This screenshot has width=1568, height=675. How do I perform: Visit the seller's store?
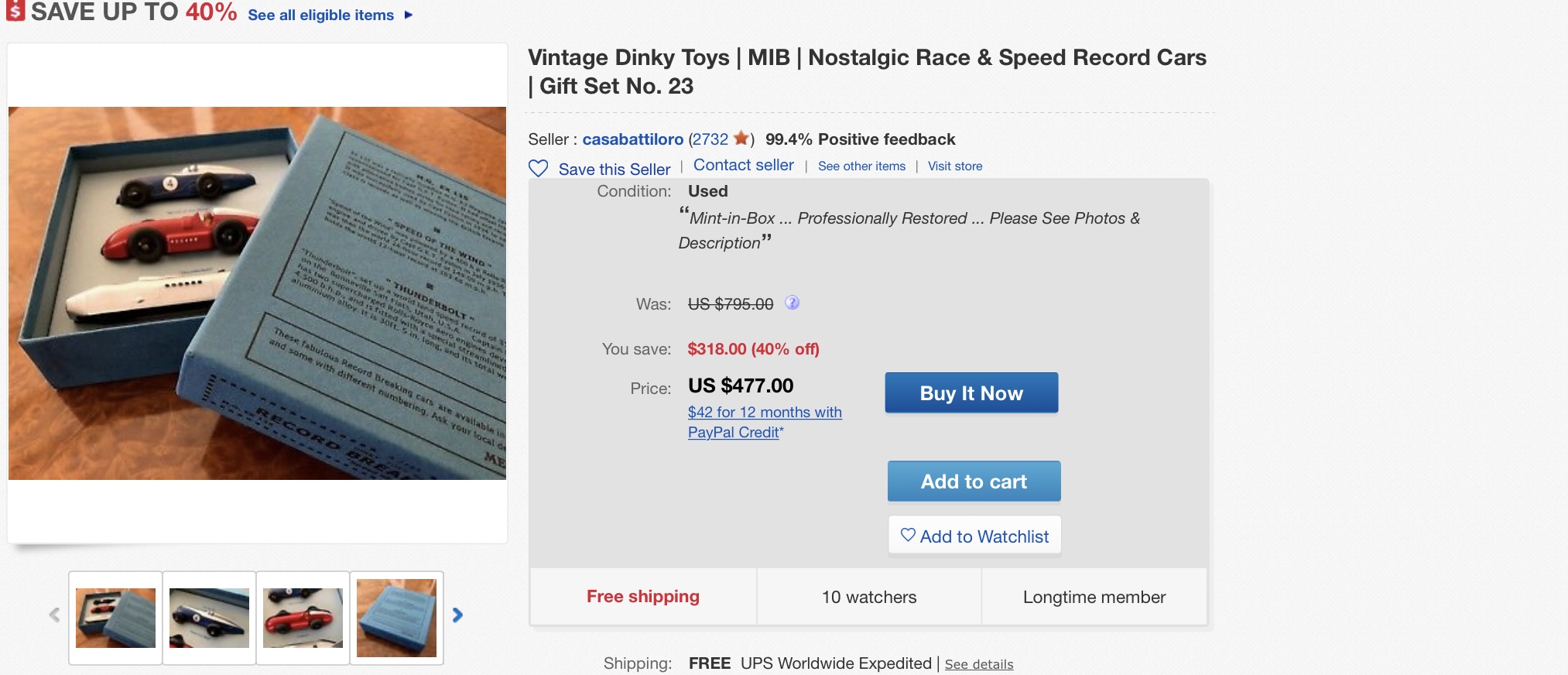pos(954,166)
